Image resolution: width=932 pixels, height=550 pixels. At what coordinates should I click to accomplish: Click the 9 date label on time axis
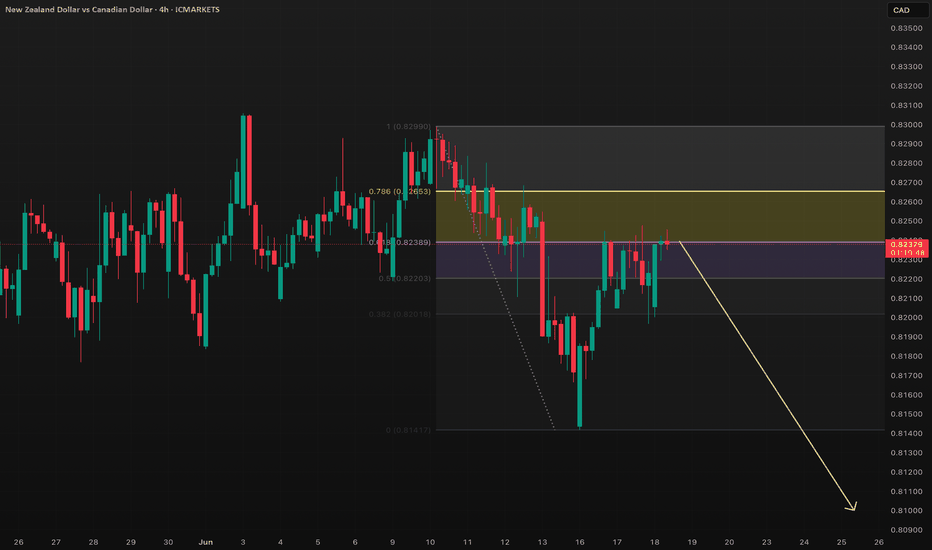[393, 542]
